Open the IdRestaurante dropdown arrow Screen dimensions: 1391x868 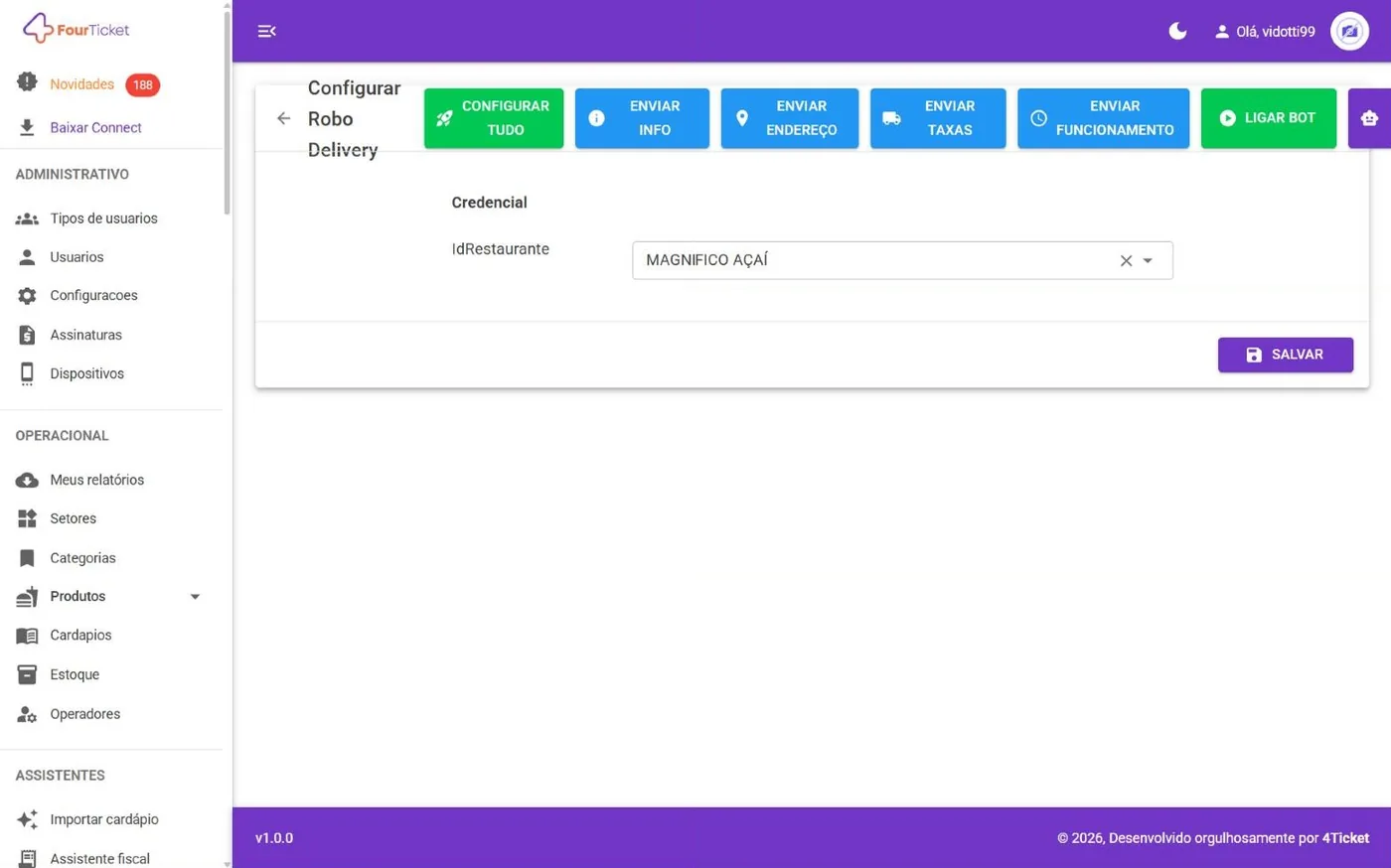1148,260
